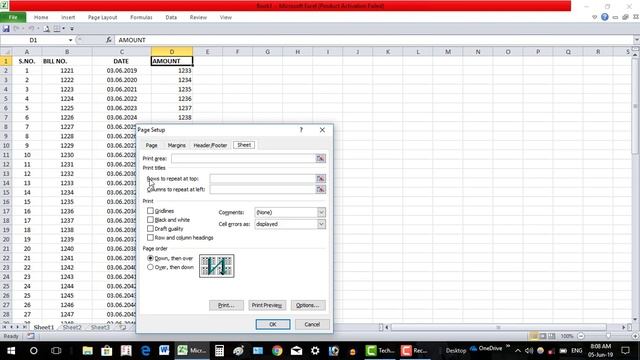This screenshot has width=640, height=360.
Task: Click the Options... button
Action: [308, 305]
